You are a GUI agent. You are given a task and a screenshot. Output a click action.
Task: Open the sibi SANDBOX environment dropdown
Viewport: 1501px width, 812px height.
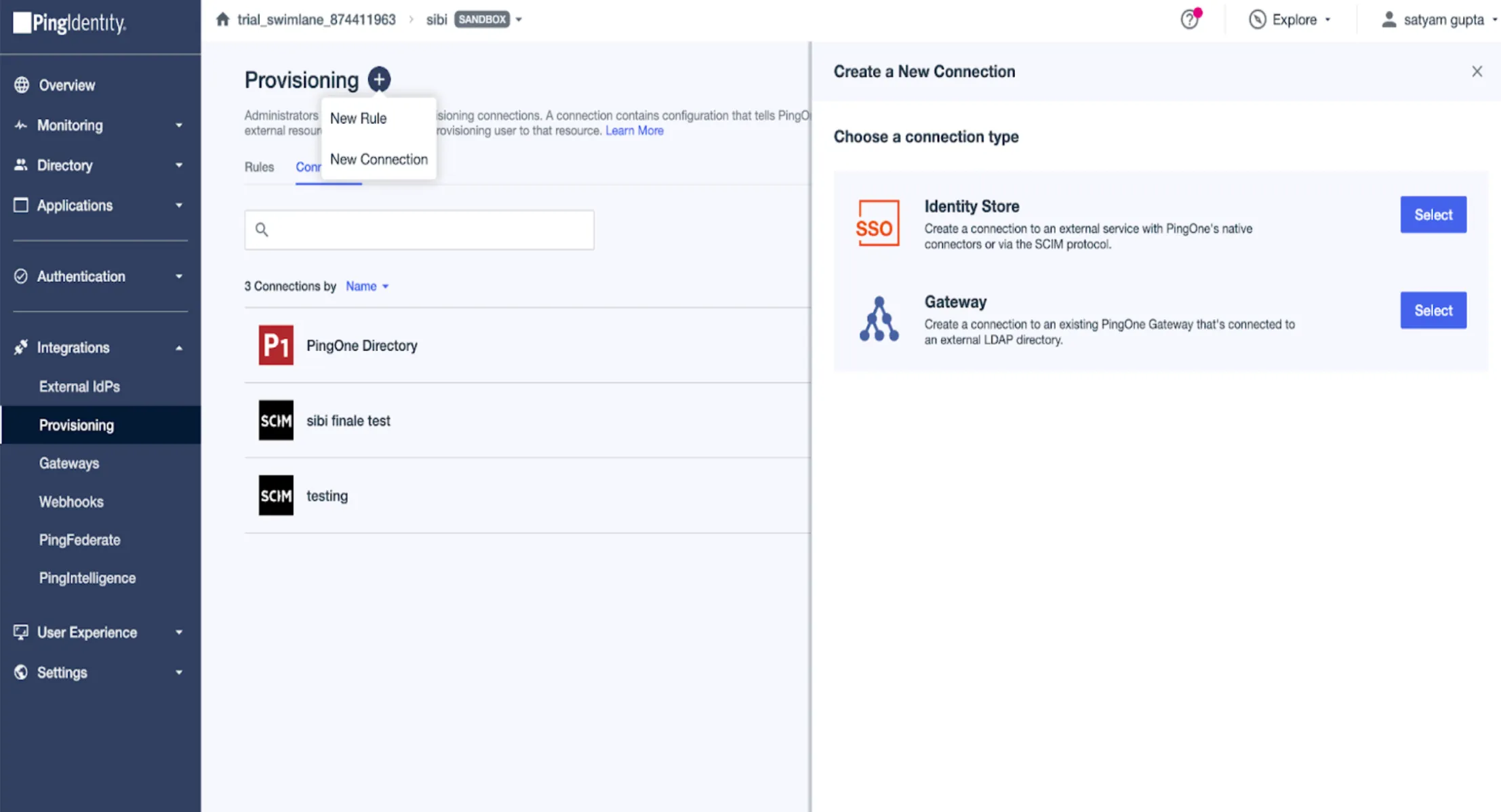point(519,20)
